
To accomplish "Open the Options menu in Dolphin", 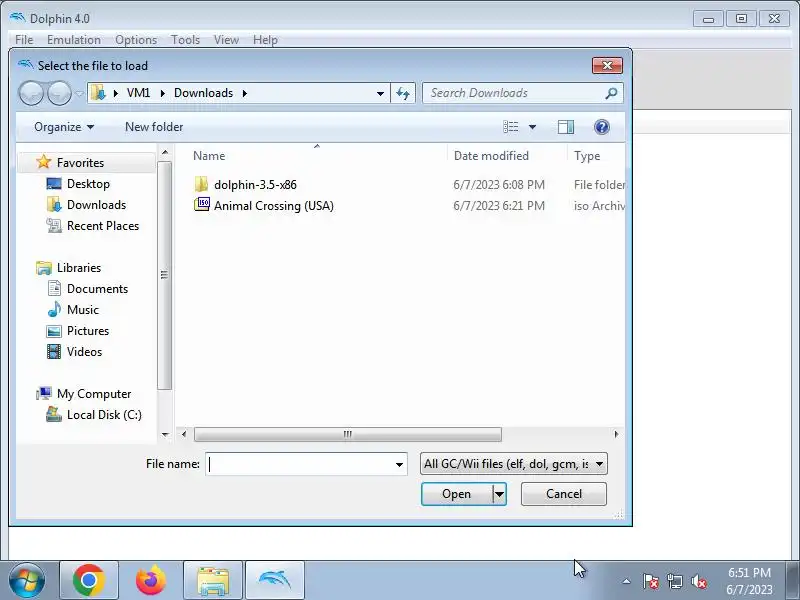I will click(136, 40).
